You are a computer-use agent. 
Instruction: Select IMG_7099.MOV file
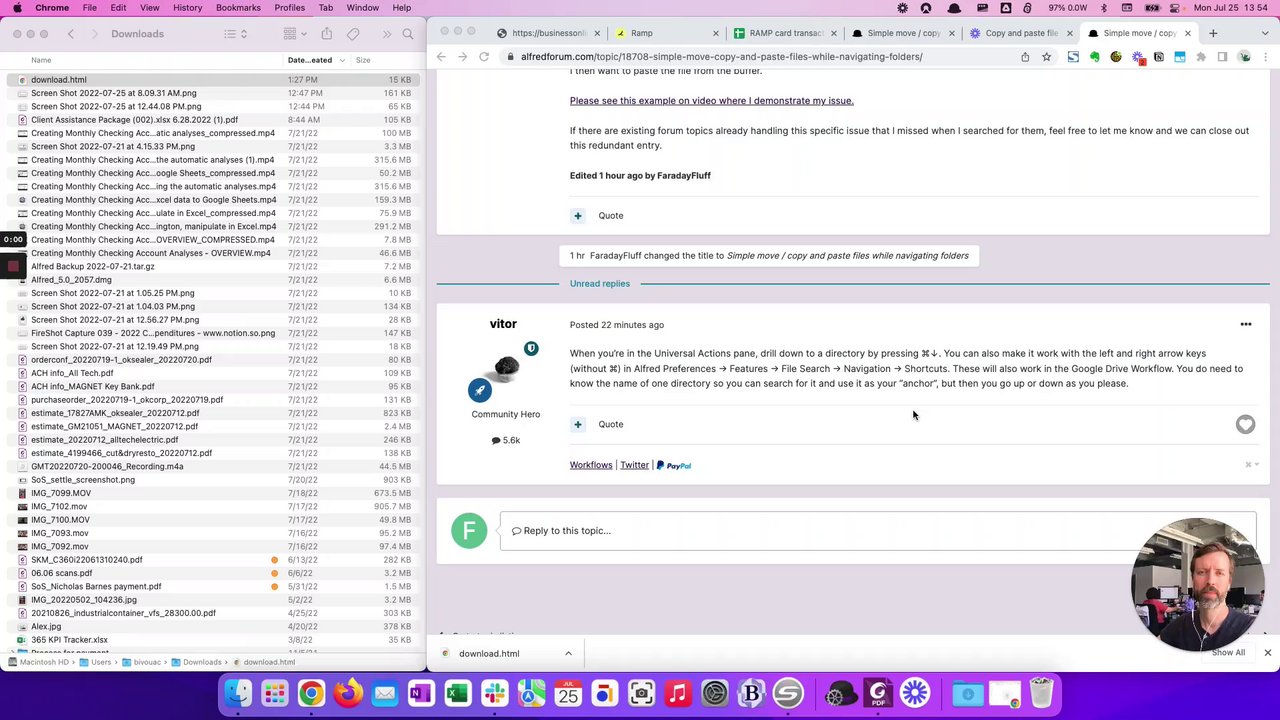pos(213,493)
